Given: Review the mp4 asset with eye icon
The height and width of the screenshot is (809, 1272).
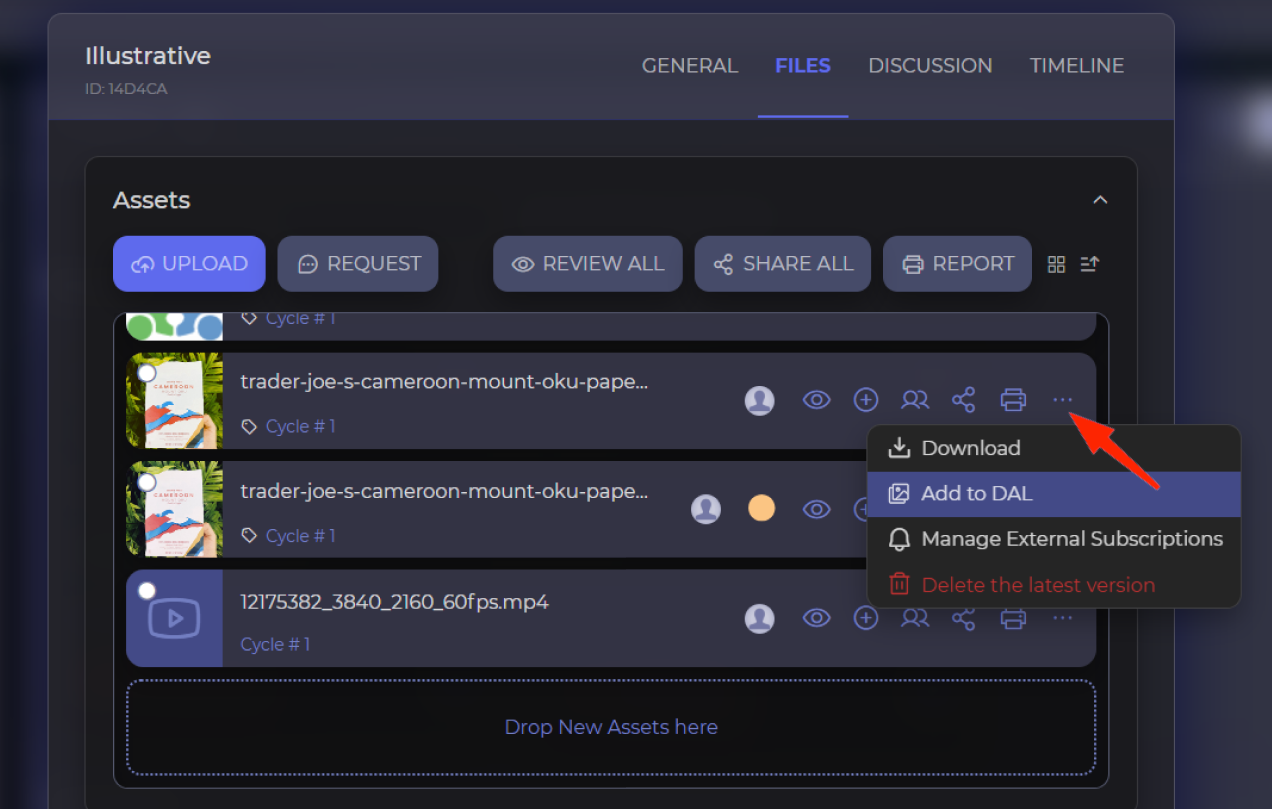Looking at the screenshot, I should click(817, 619).
